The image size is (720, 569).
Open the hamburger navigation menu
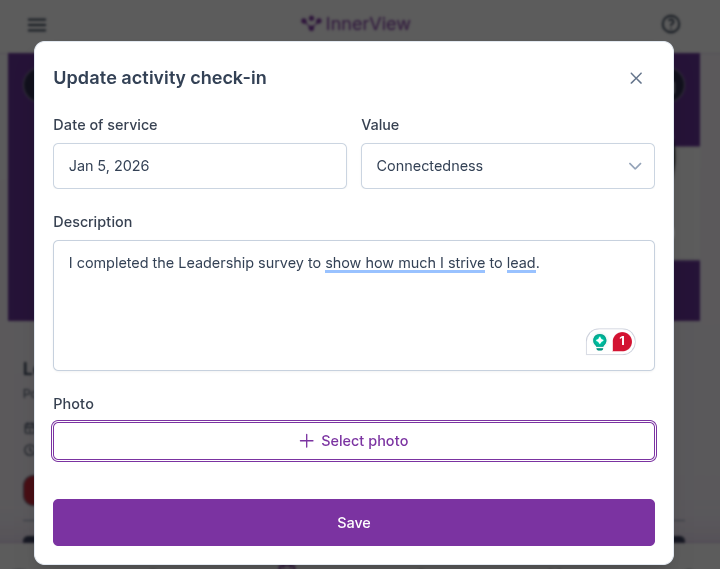click(37, 25)
